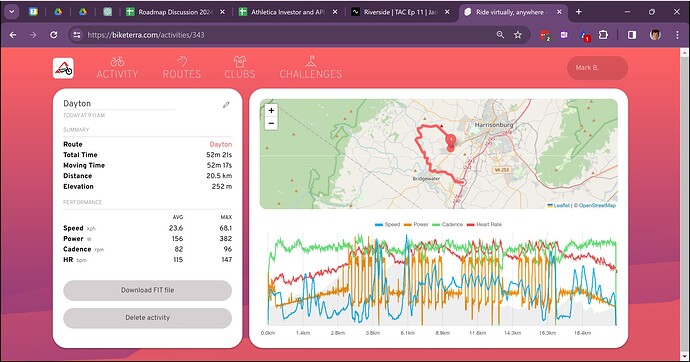Open the Chrome three-dot menu
The height and width of the screenshot is (362, 690).
677,35
